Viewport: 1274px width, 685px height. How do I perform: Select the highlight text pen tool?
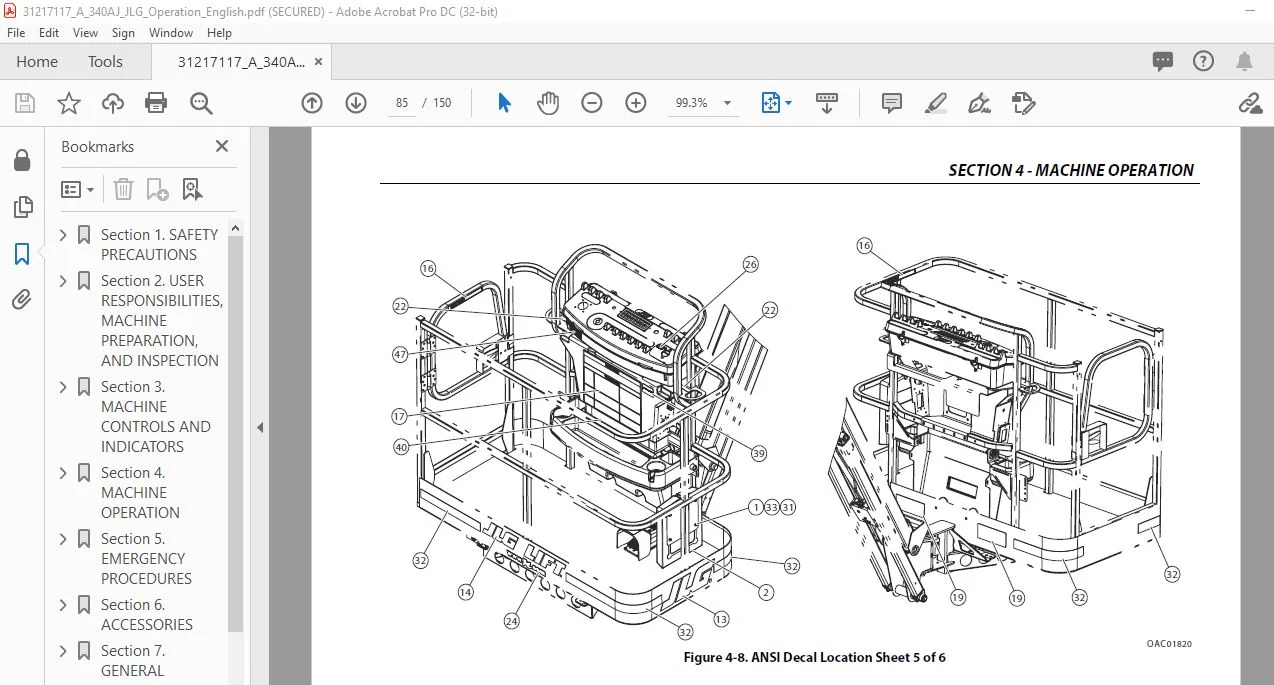pyautogui.click(x=936, y=103)
